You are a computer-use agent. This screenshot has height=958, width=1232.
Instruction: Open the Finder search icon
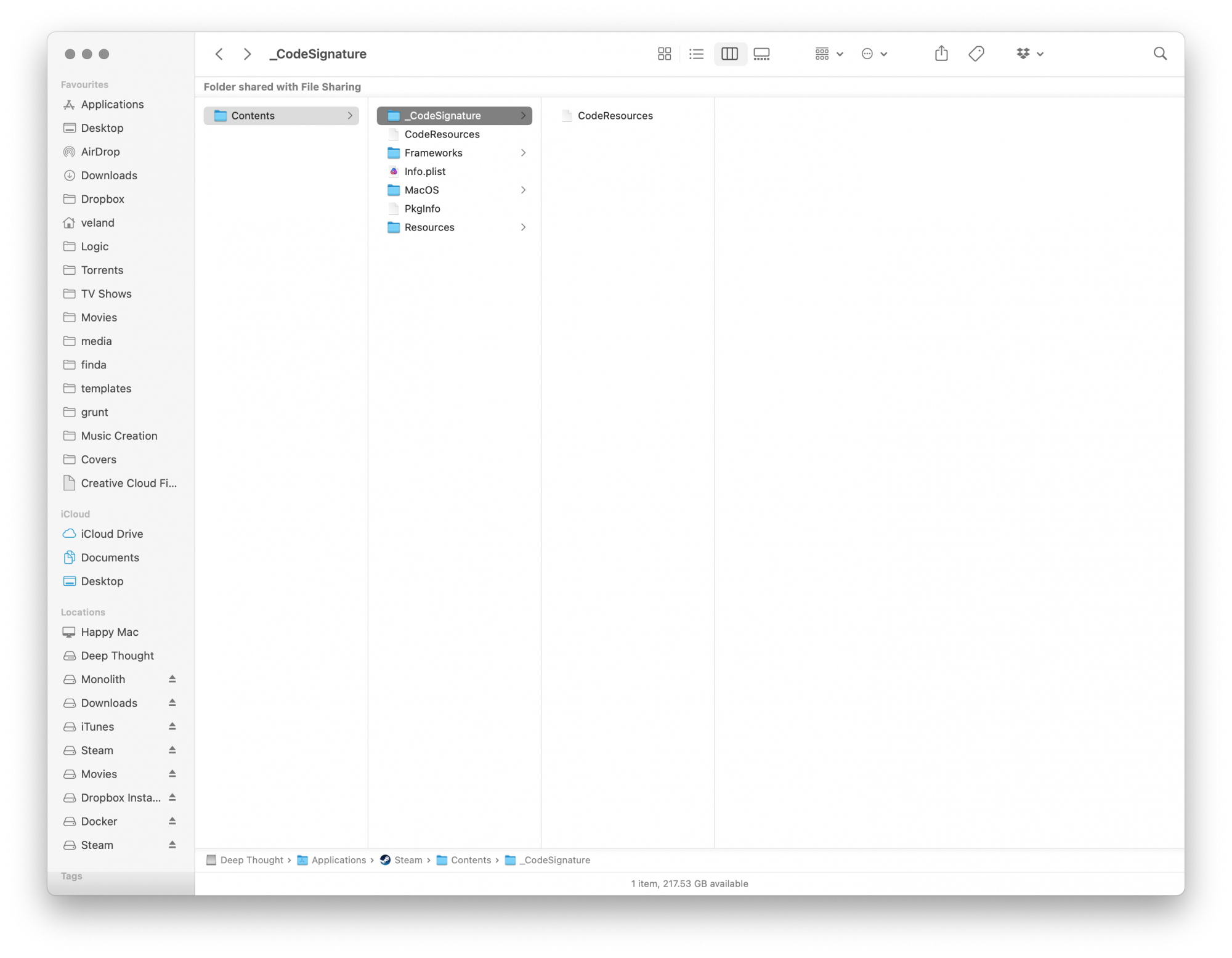[1159, 54]
